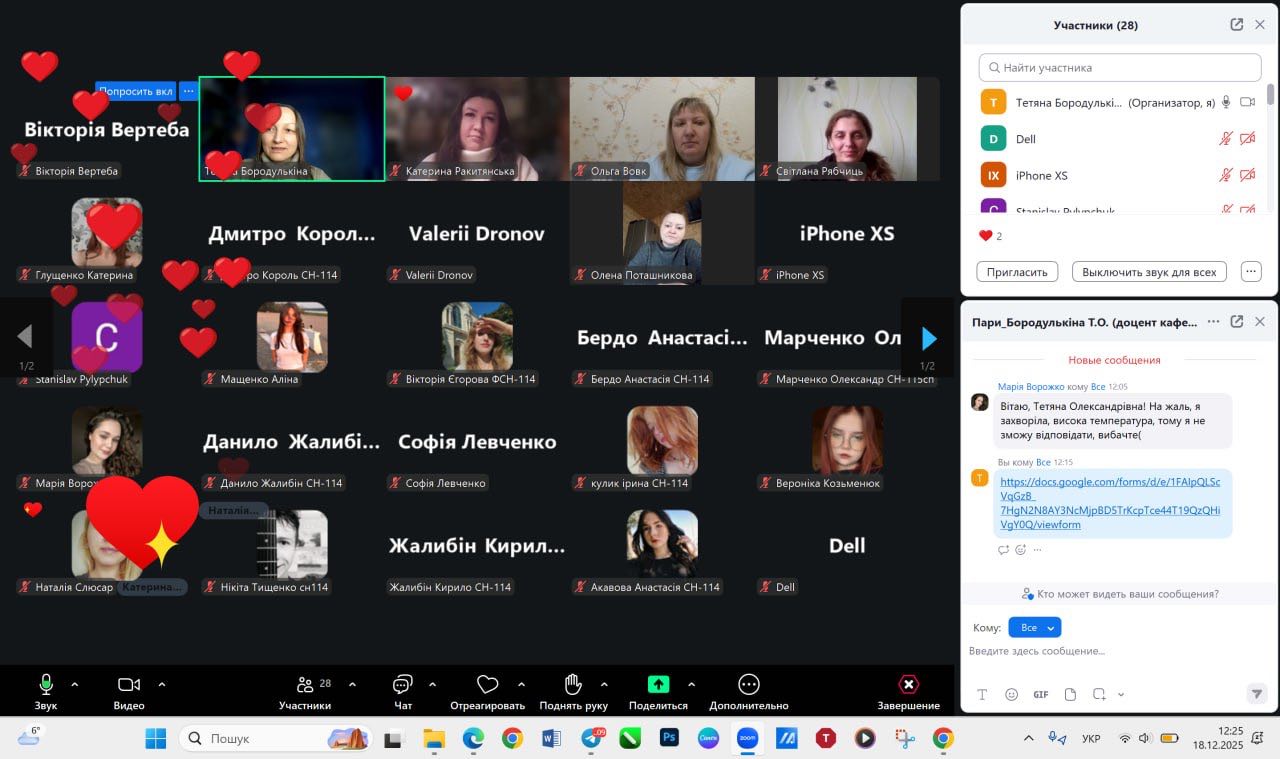
Task: Click the green Поделиться share screen icon
Action: [x=658, y=685]
